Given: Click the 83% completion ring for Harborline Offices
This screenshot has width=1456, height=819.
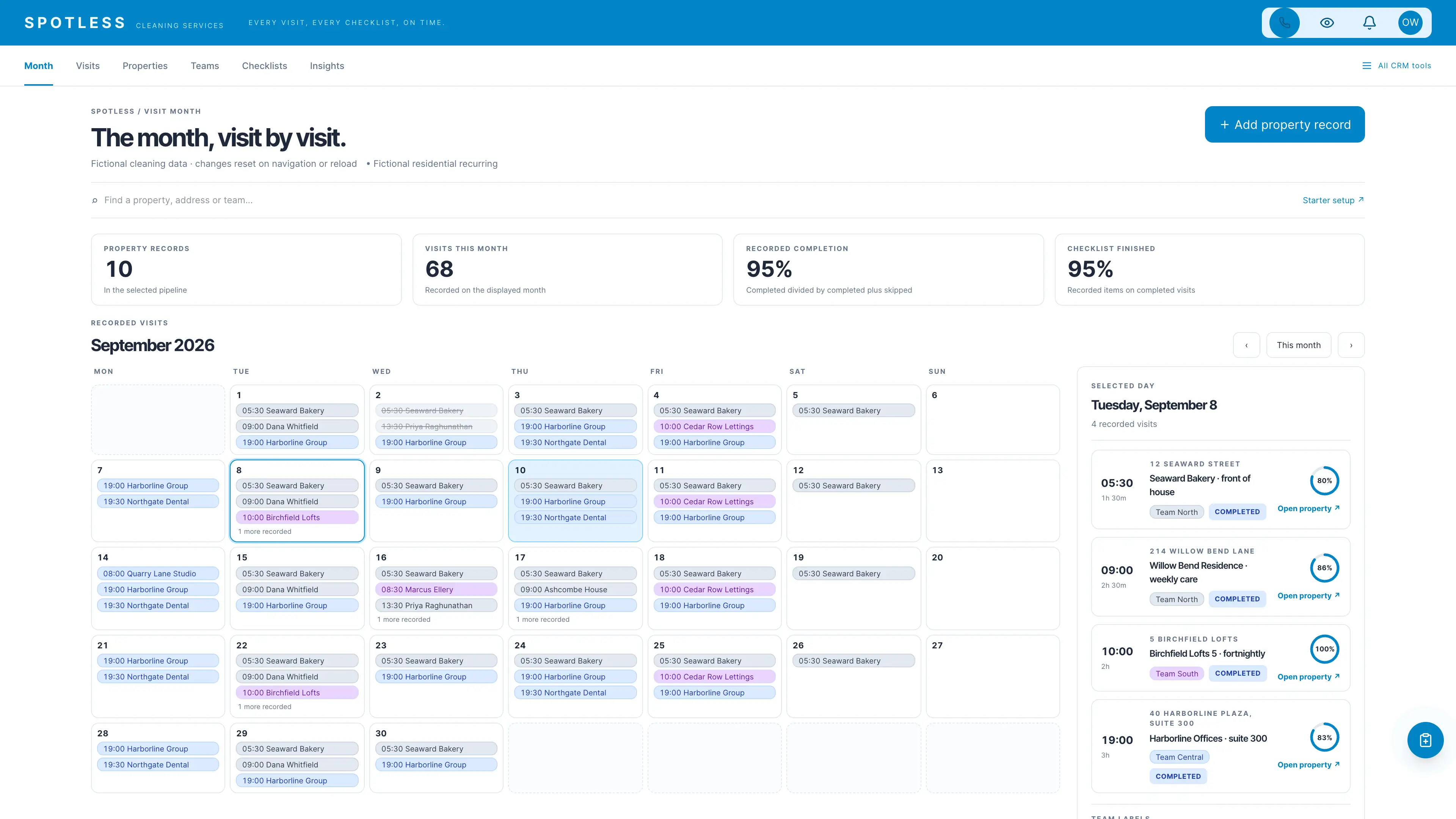Looking at the screenshot, I should (x=1324, y=737).
